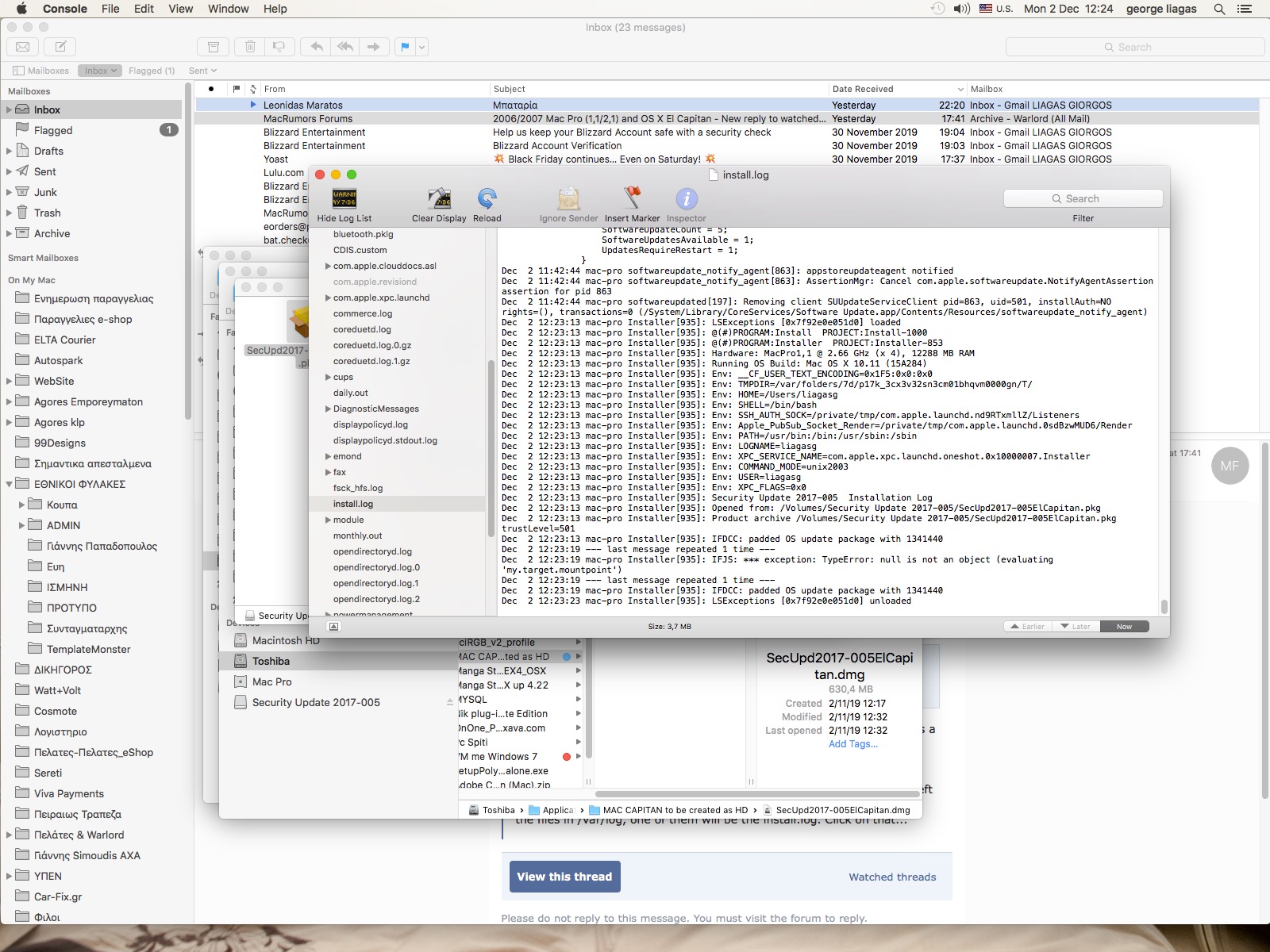
Task: Jump to Earlier log entries
Action: [1028, 627]
